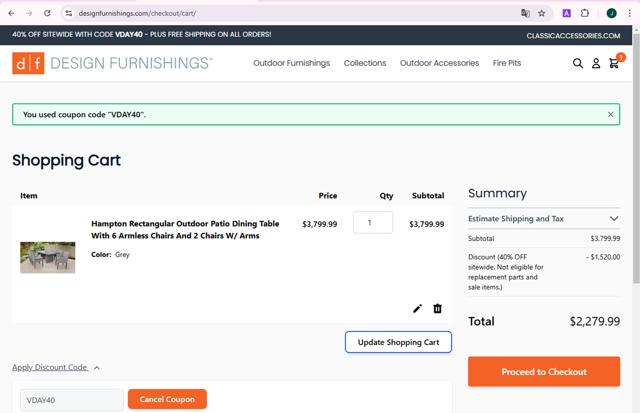Open the Chrome profile avatar
Screen dimensions: 640x413
coord(611,13)
